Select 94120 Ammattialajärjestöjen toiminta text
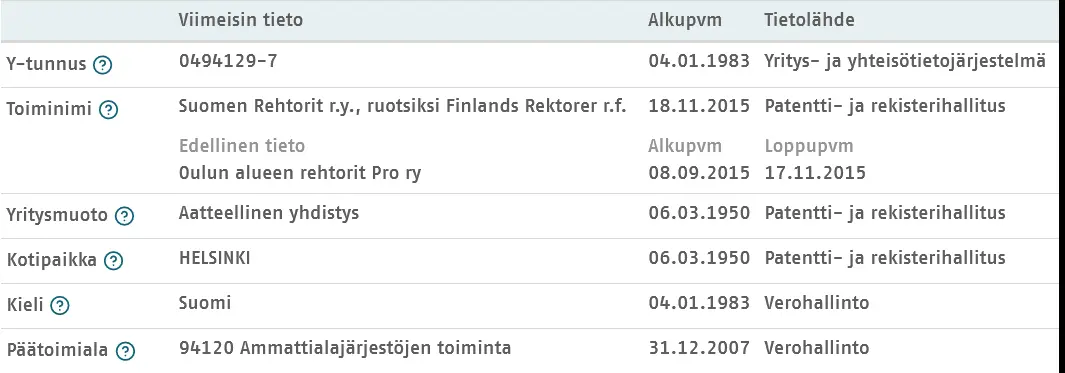 tap(345, 349)
